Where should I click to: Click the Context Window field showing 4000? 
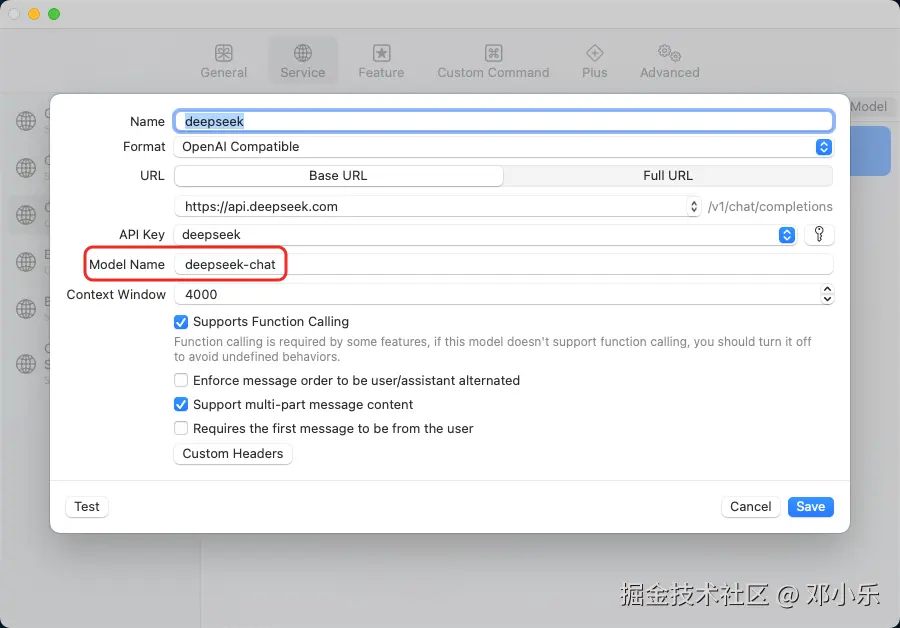[x=497, y=294]
